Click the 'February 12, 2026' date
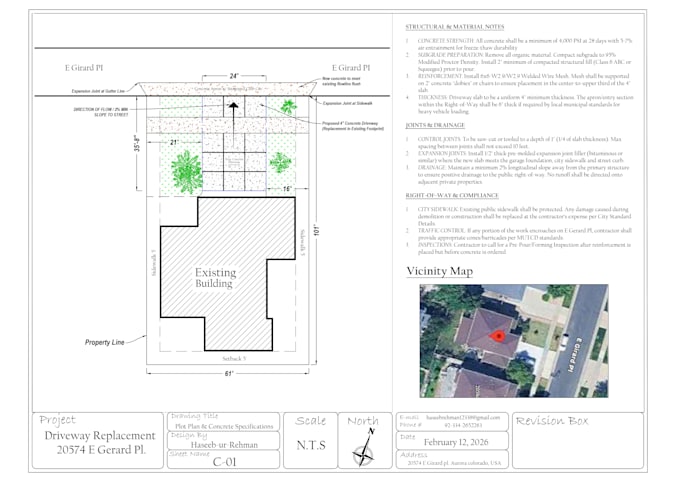Screen dimensions: 680x481 pos(456,442)
